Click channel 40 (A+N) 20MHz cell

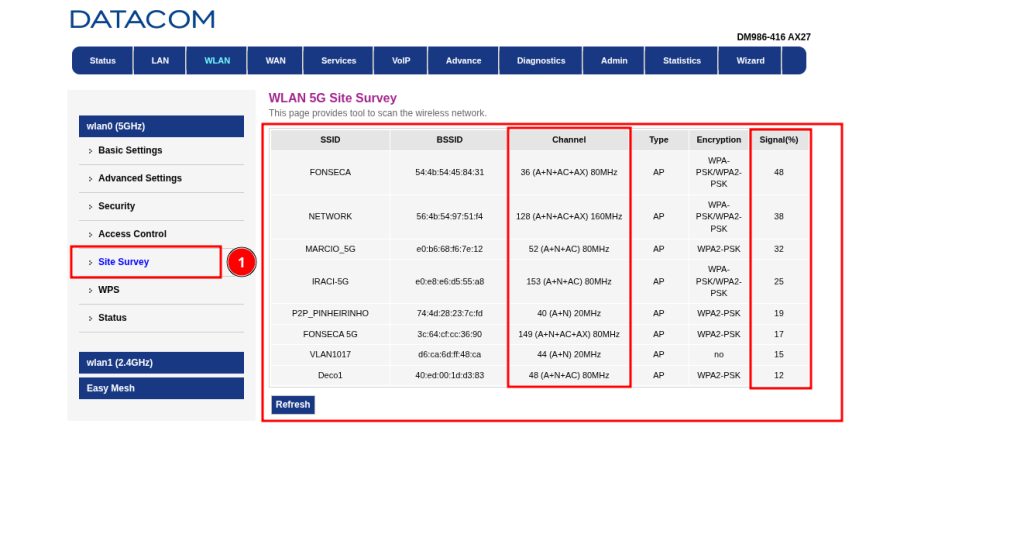click(x=569, y=314)
